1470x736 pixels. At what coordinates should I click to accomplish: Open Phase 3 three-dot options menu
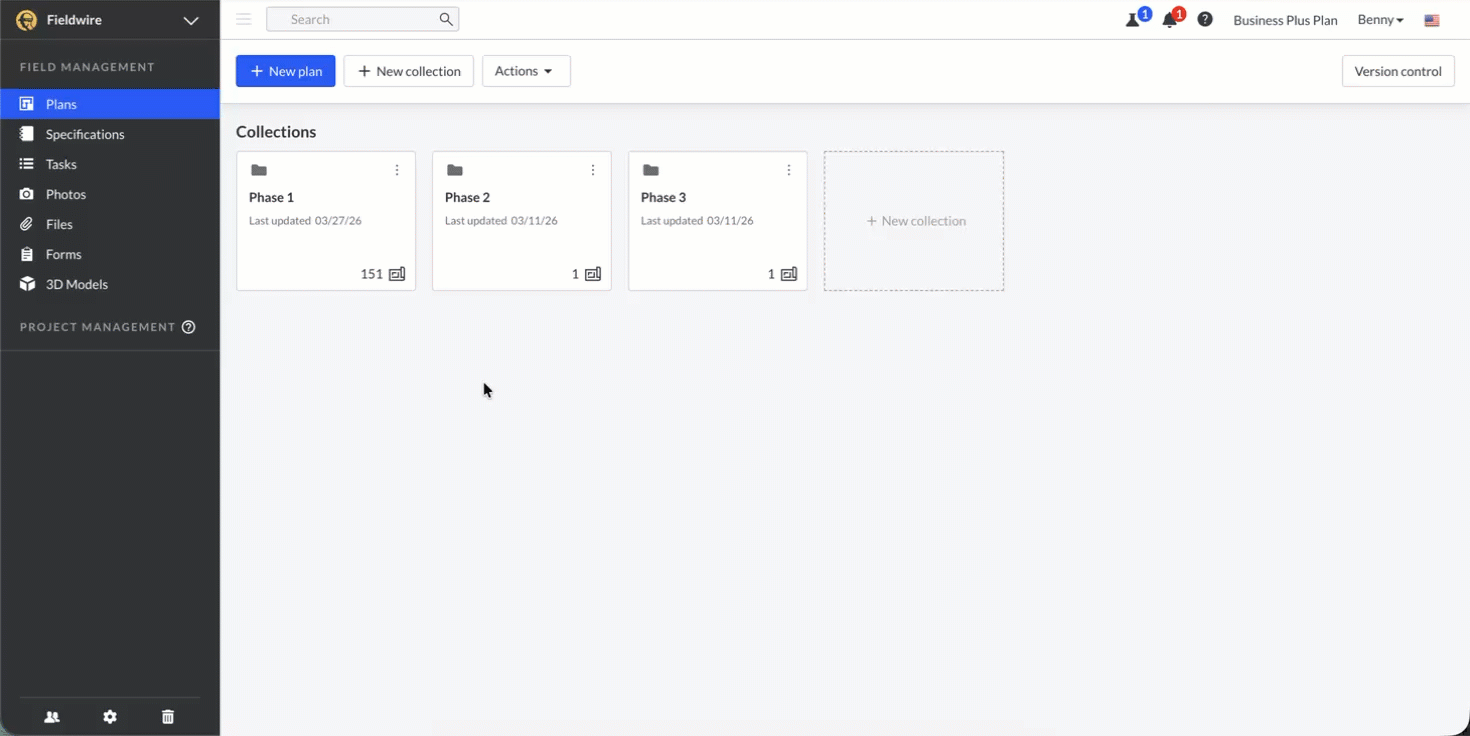(789, 170)
